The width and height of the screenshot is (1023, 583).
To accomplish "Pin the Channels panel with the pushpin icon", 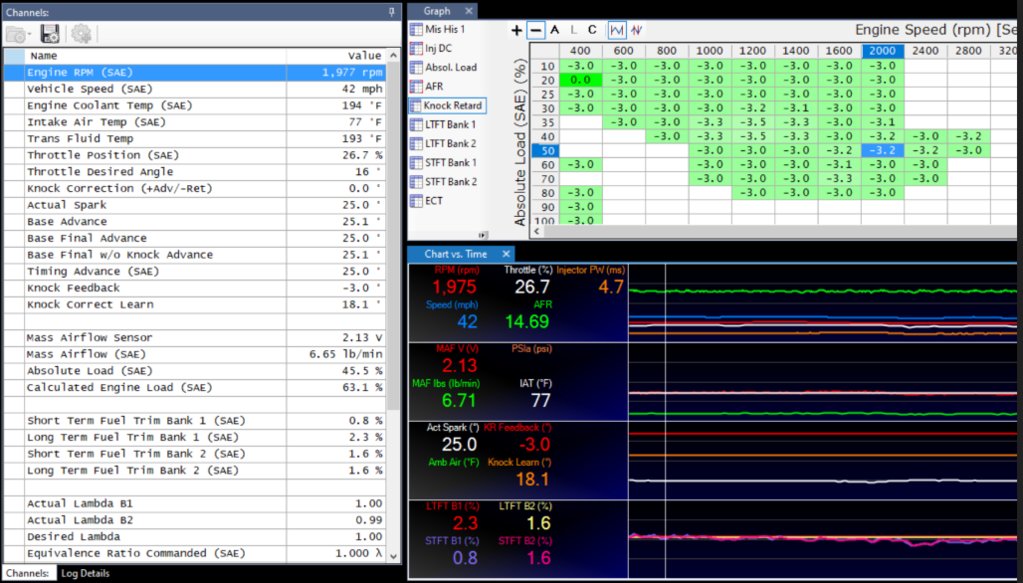I will pos(391,12).
